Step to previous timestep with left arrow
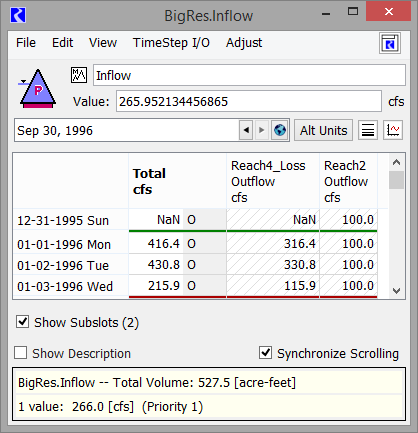This screenshot has width=418, height=433. click(246, 130)
